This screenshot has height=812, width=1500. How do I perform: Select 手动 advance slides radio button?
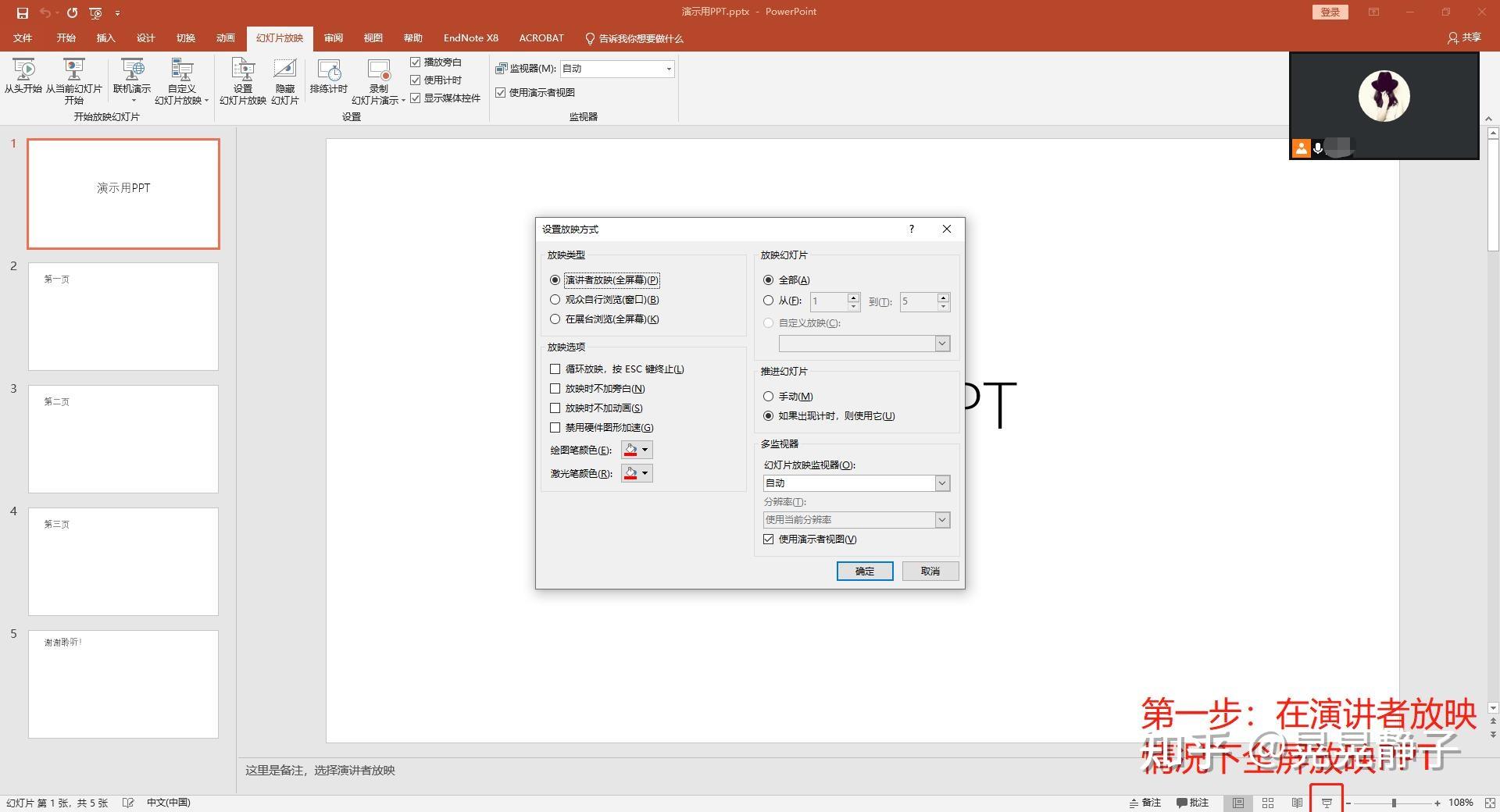769,396
